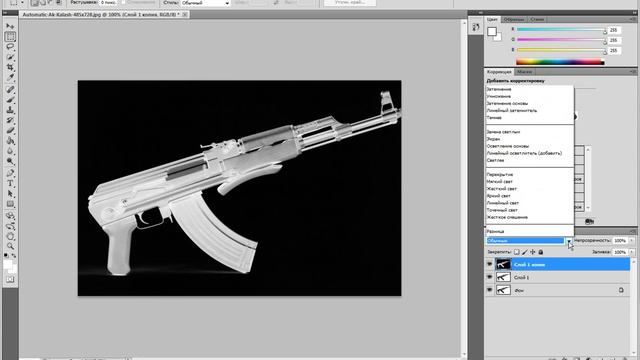Open the Color panel options menu
The width and height of the screenshot is (640, 360).
coord(633,19)
